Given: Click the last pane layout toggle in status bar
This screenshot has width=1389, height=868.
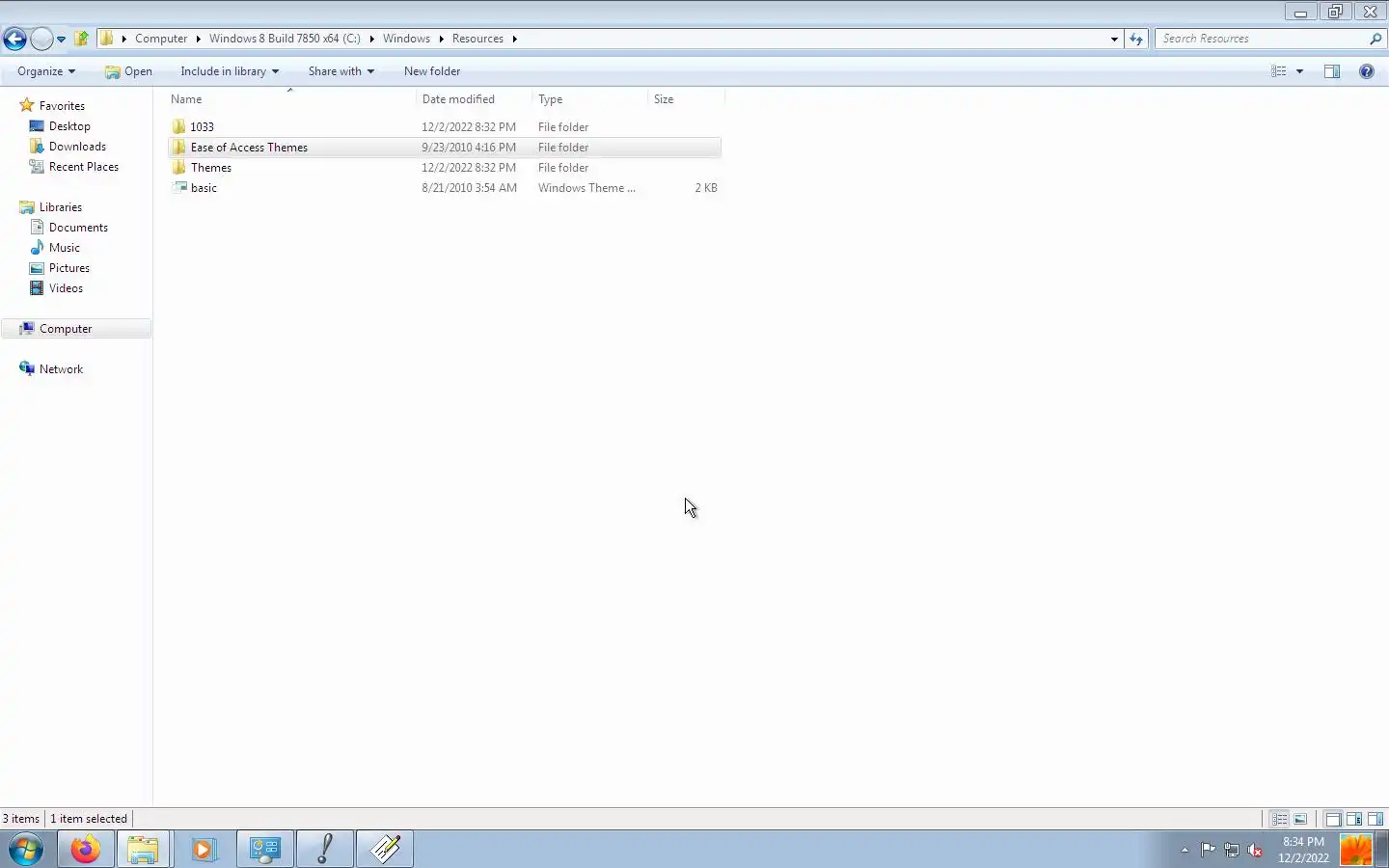Looking at the screenshot, I should (x=1375, y=819).
